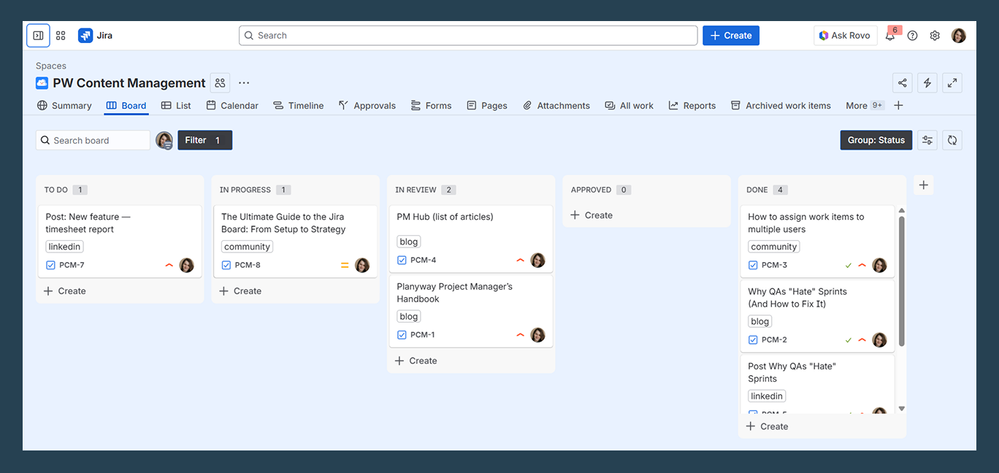Open the "Planyway Project Manager's Handbook" card

click(471, 311)
